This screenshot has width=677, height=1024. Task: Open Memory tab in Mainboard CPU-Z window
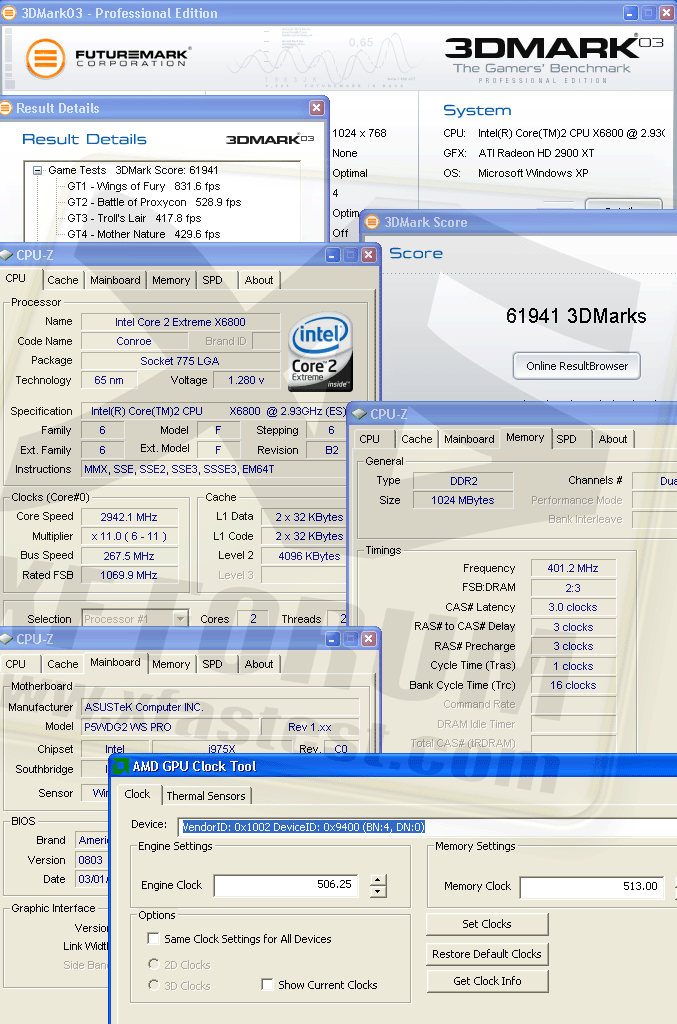[171, 664]
